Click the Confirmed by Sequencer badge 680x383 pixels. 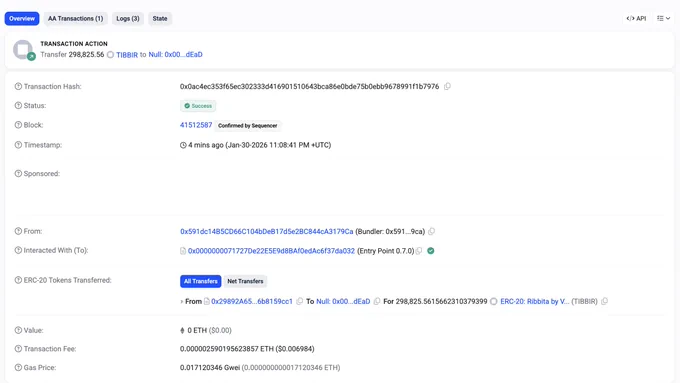point(248,125)
